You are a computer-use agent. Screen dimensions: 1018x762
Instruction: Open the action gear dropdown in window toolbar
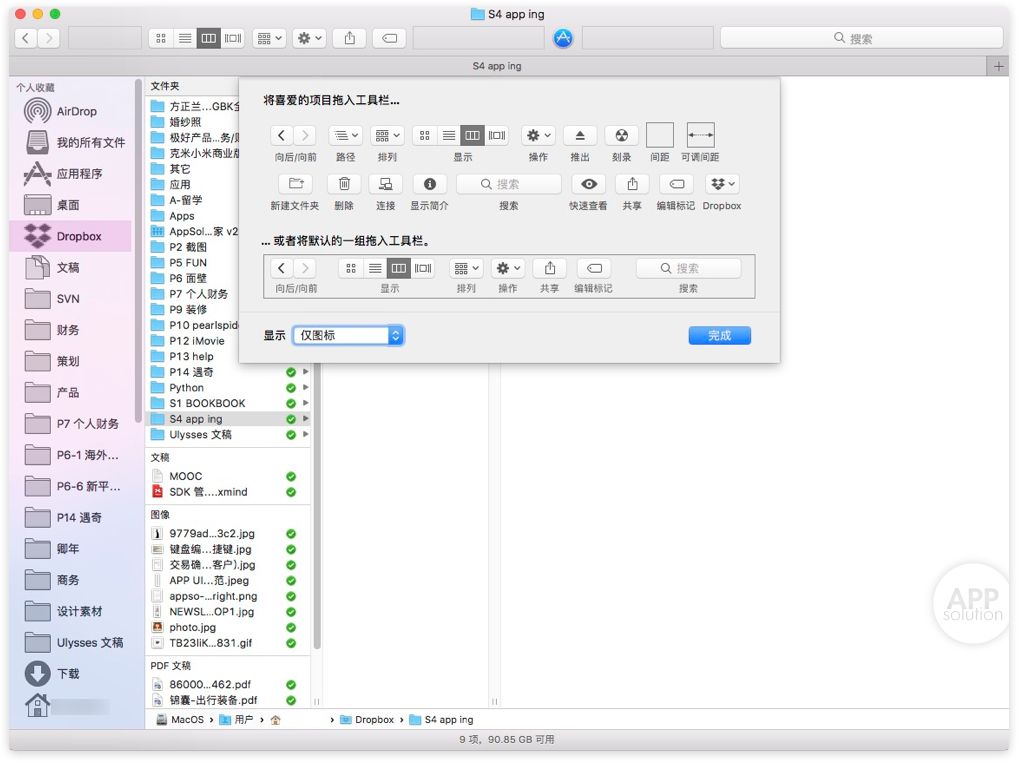(x=308, y=38)
